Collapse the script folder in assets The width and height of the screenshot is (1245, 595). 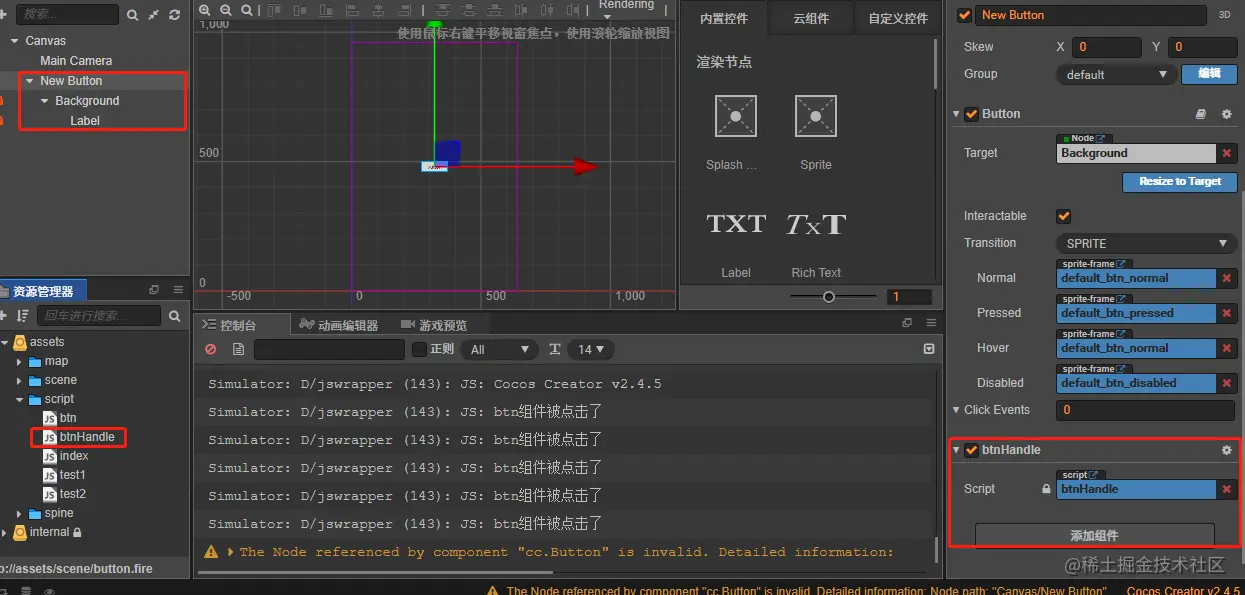tap(19, 399)
